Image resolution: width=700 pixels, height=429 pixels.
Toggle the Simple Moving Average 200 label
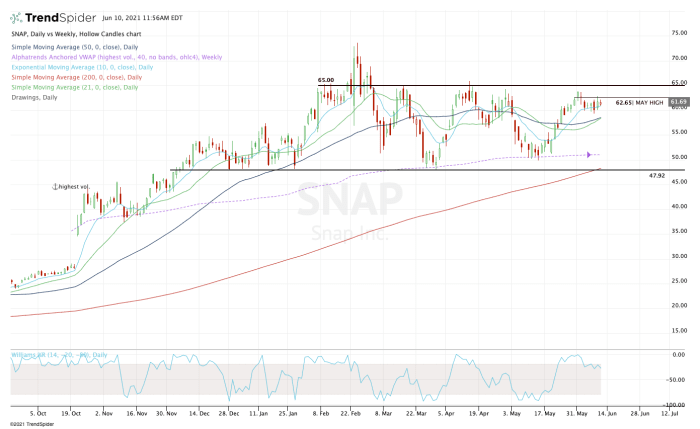pyautogui.click(x=76, y=77)
